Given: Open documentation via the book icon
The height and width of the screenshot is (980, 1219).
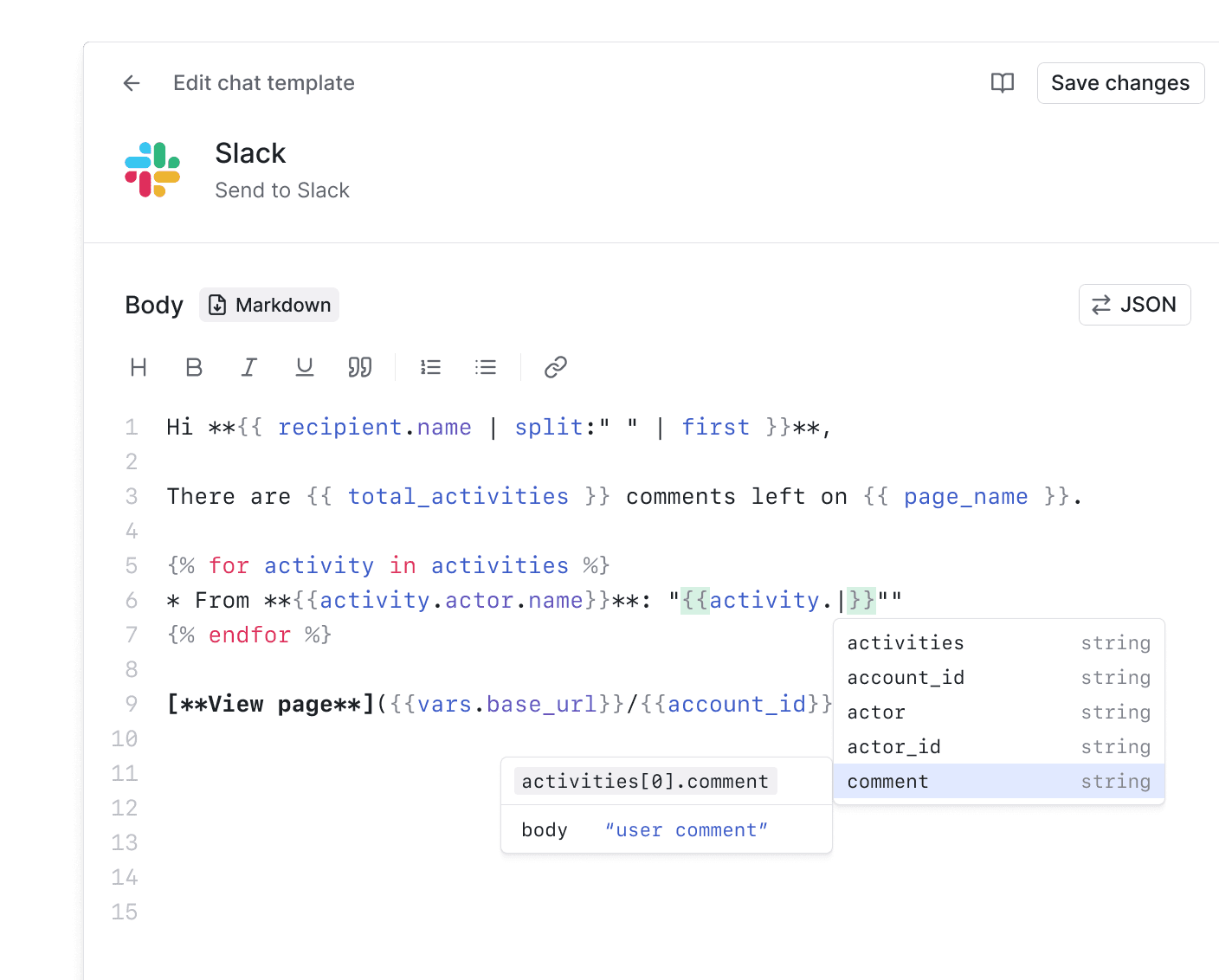Looking at the screenshot, I should [x=1002, y=82].
